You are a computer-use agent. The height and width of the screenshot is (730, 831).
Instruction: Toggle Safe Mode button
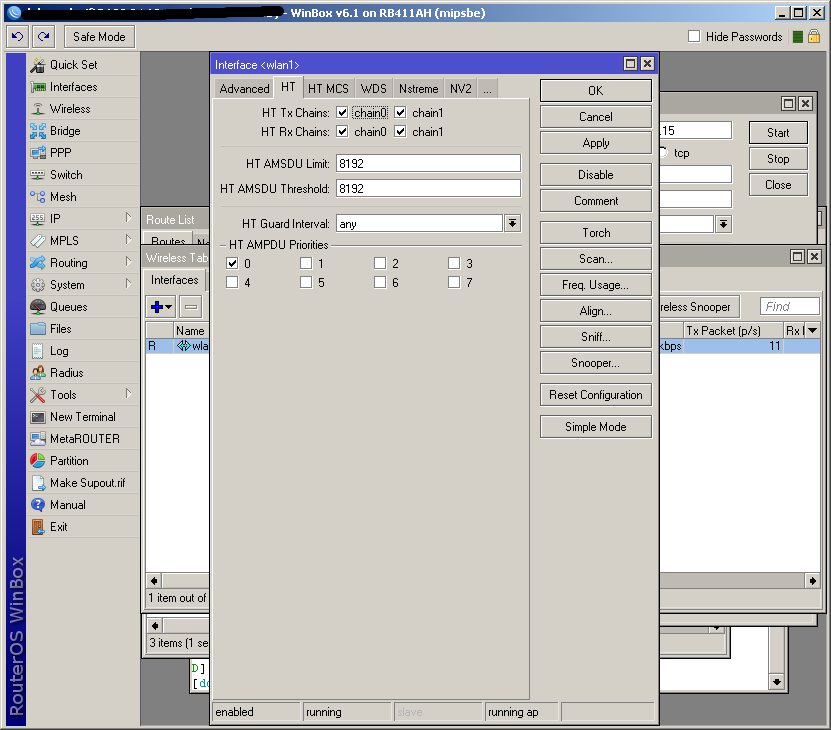click(100, 37)
